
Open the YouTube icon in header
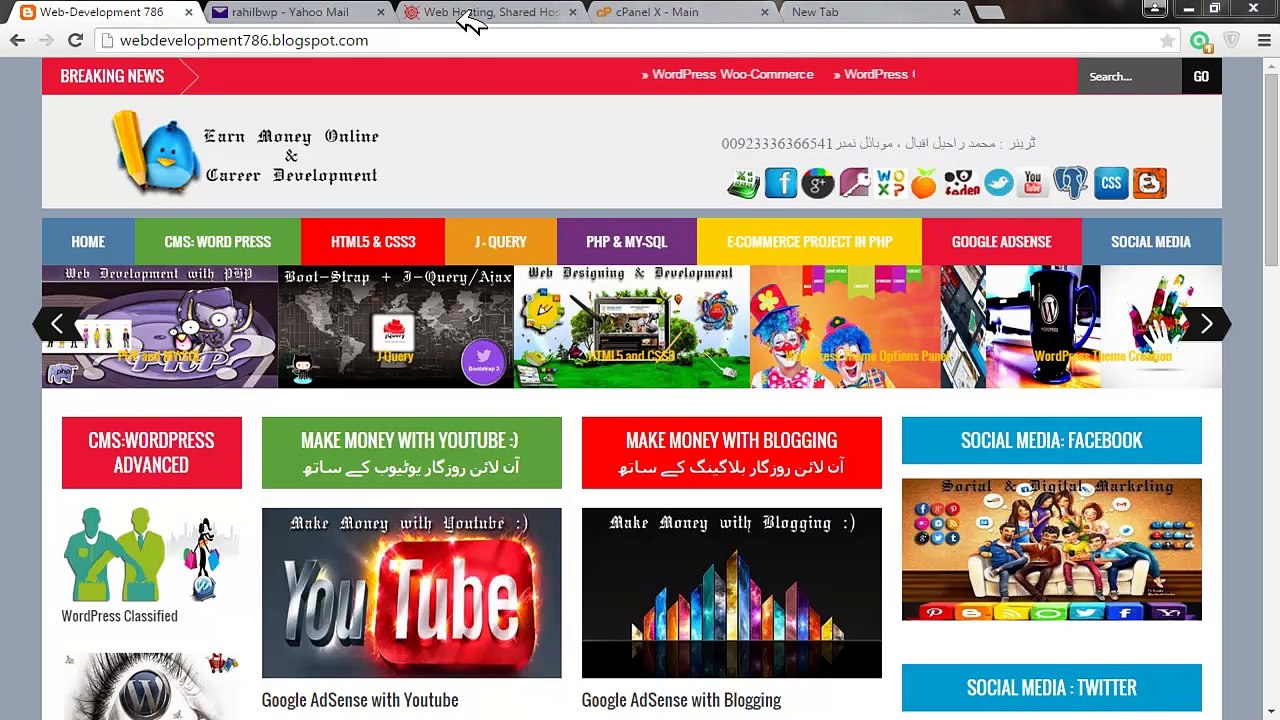[1033, 184]
